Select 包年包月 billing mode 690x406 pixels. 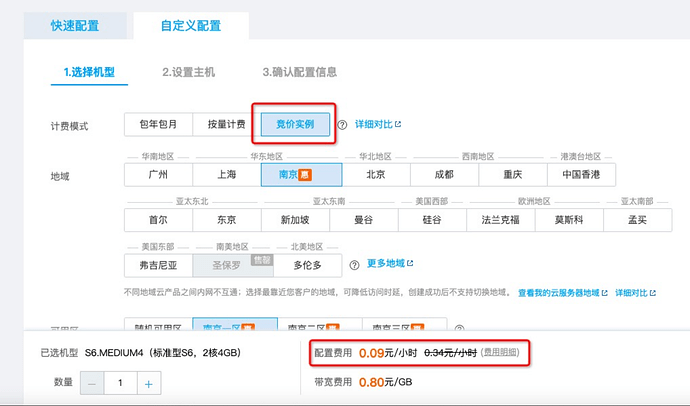click(x=158, y=124)
